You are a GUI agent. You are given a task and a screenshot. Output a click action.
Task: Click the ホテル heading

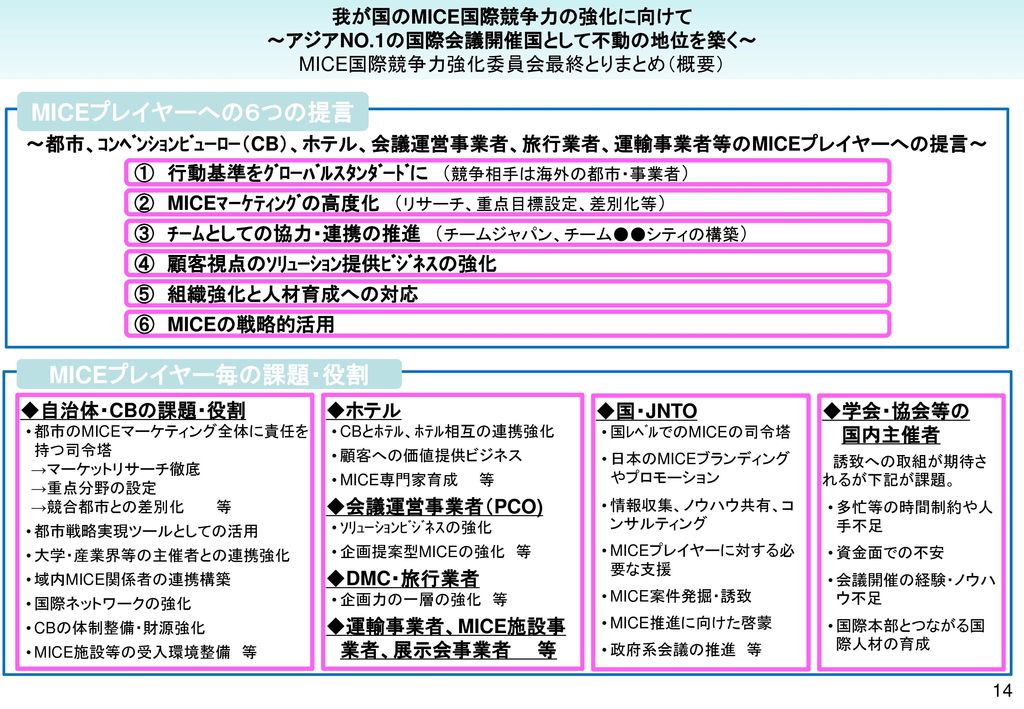(364, 411)
